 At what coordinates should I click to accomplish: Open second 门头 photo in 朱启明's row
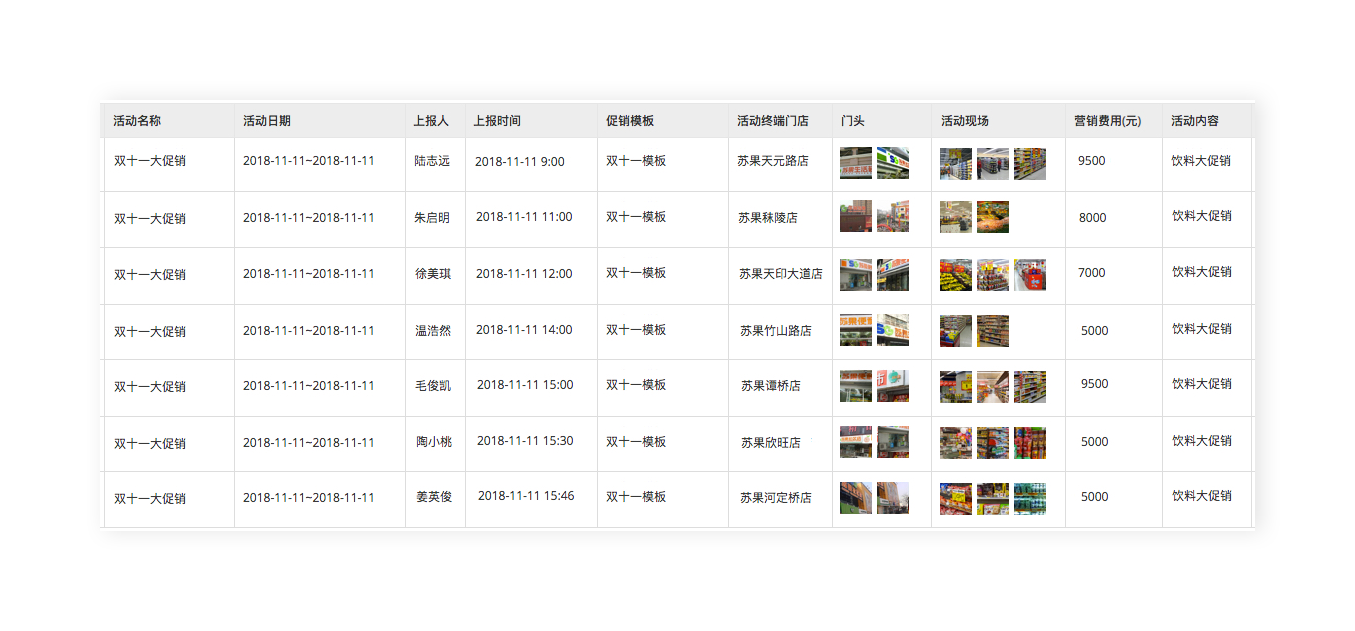click(x=892, y=217)
